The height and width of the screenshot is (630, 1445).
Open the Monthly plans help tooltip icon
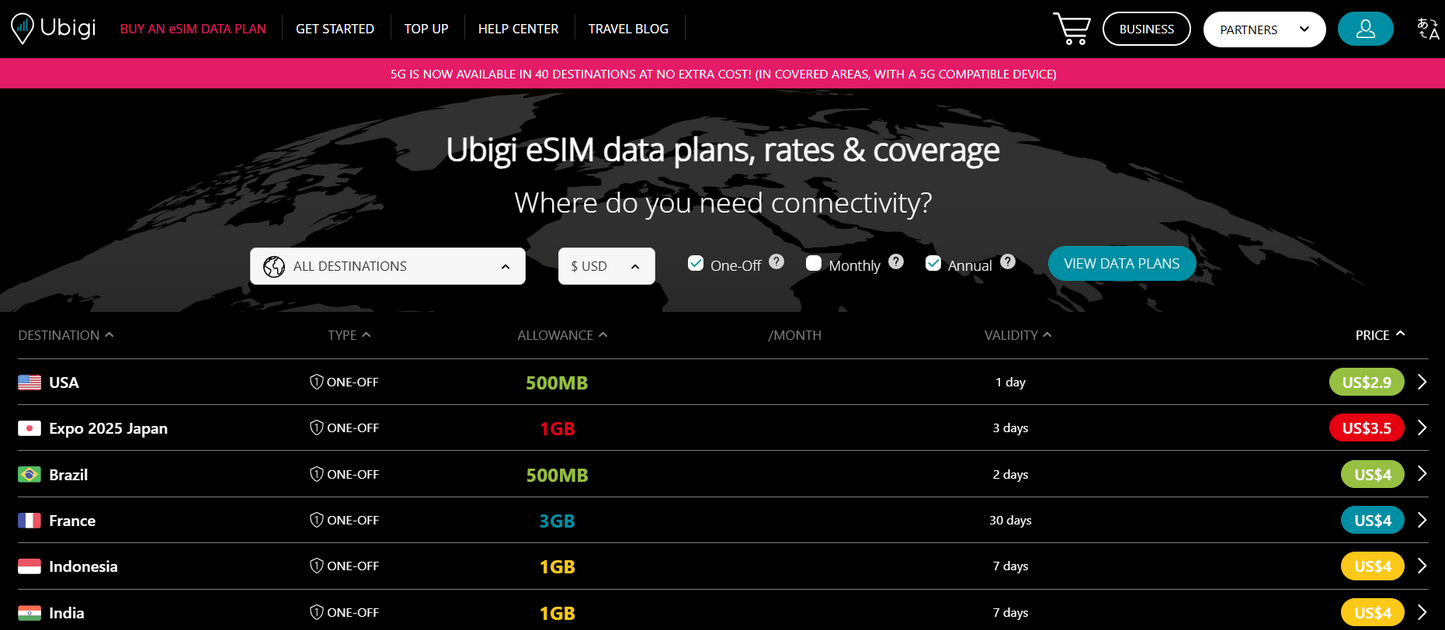pos(896,261)
